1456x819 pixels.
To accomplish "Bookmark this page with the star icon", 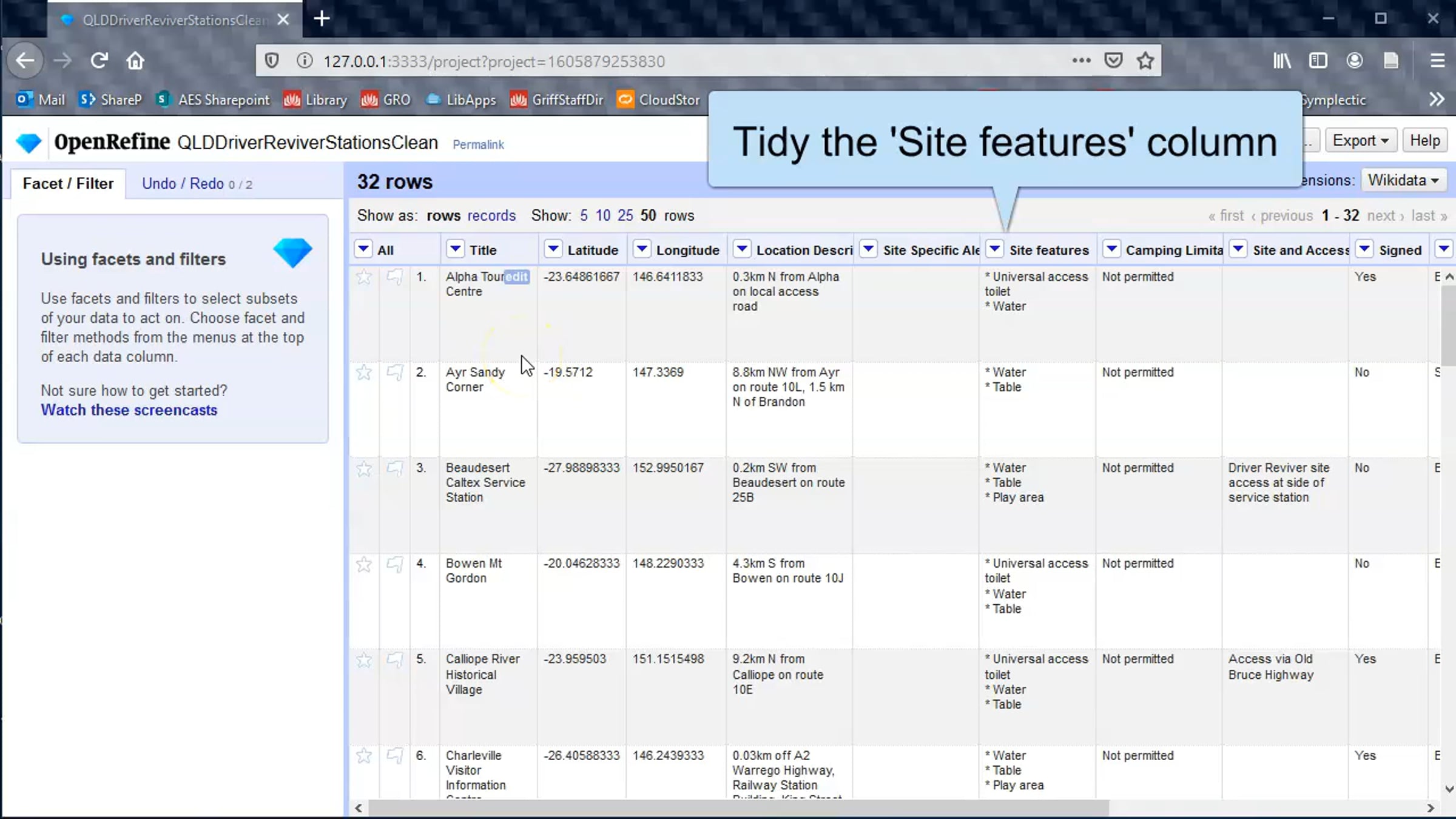I will tap(1145, 61).
